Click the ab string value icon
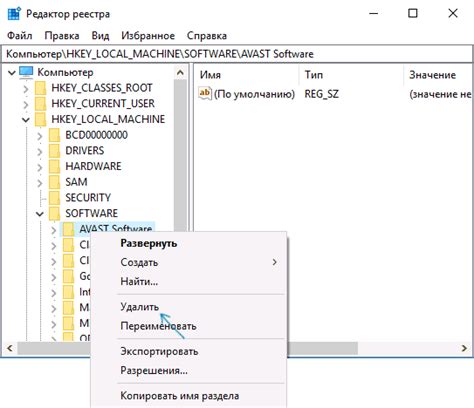 205,93
